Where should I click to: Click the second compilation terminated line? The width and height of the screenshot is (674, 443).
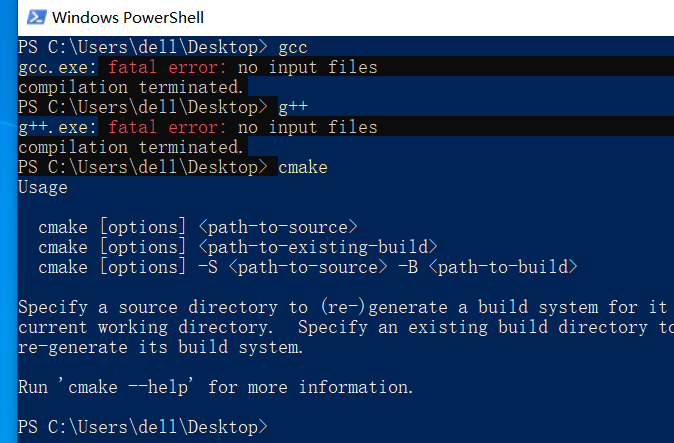coord(131,147)
